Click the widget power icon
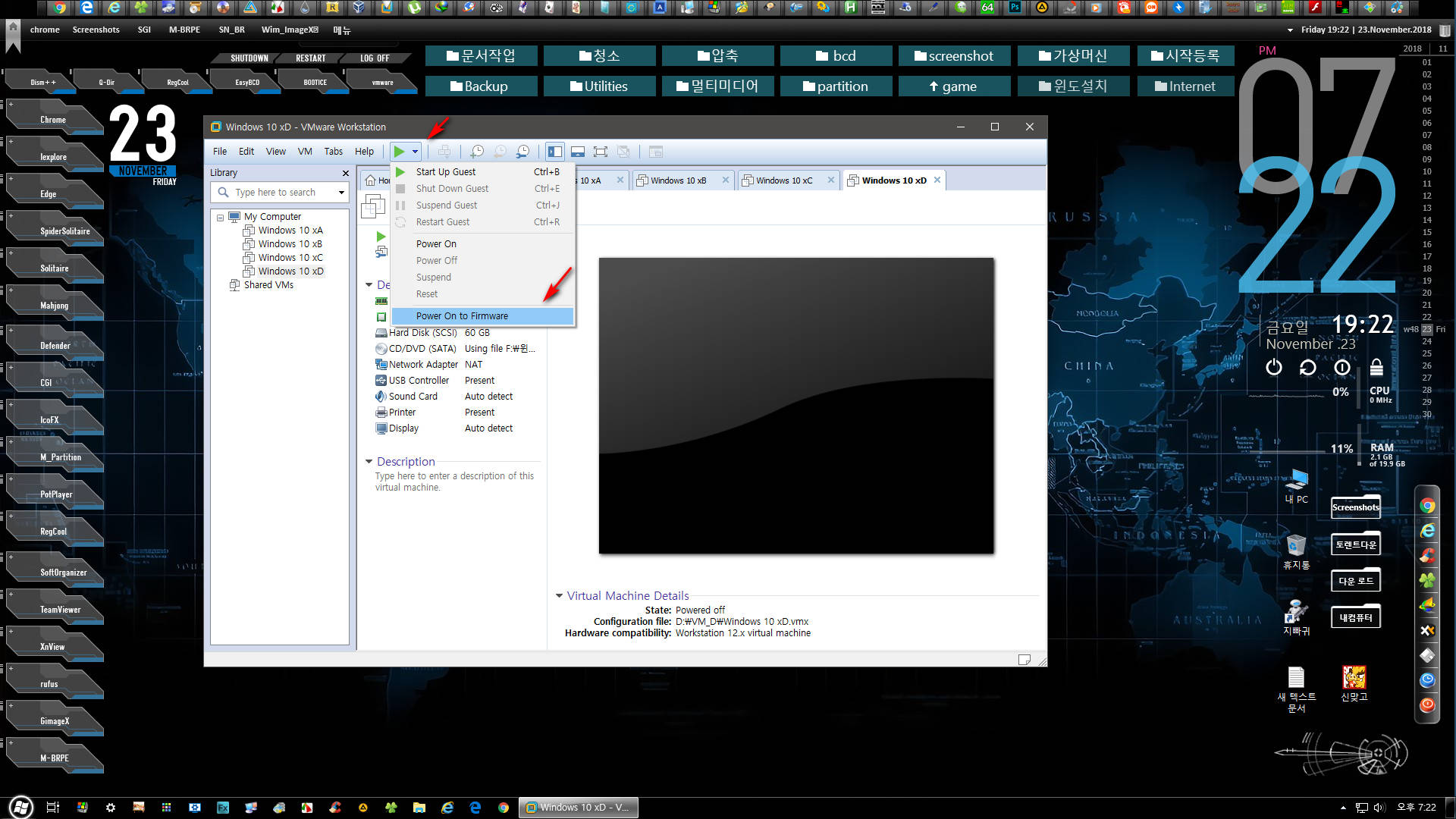This screenshot has width=1456, height=819. pos(1274,368)
